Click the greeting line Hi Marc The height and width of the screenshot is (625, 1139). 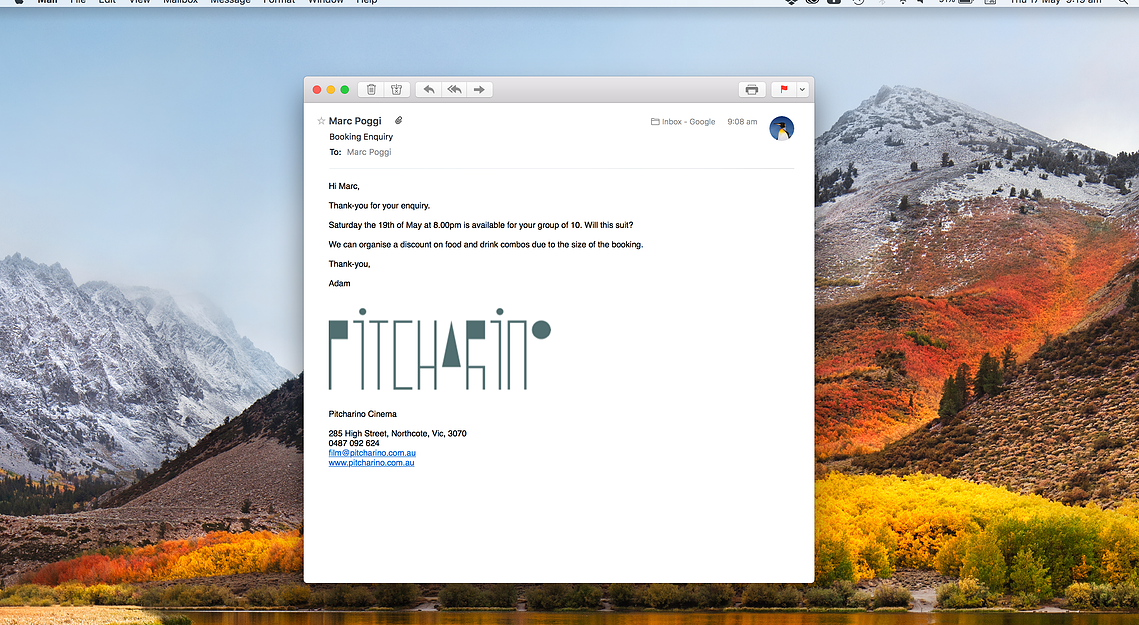[x=344, y=186]
